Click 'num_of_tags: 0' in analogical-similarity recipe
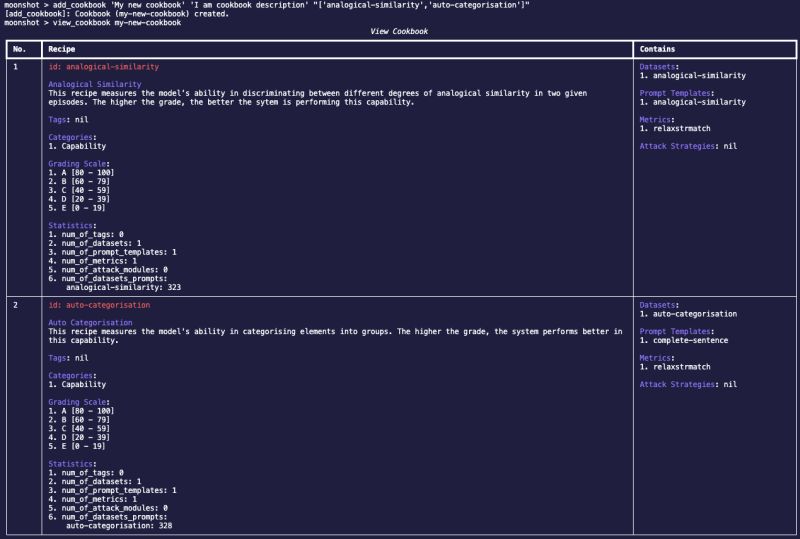The image size is (800, 539). (x=92, y=235)
